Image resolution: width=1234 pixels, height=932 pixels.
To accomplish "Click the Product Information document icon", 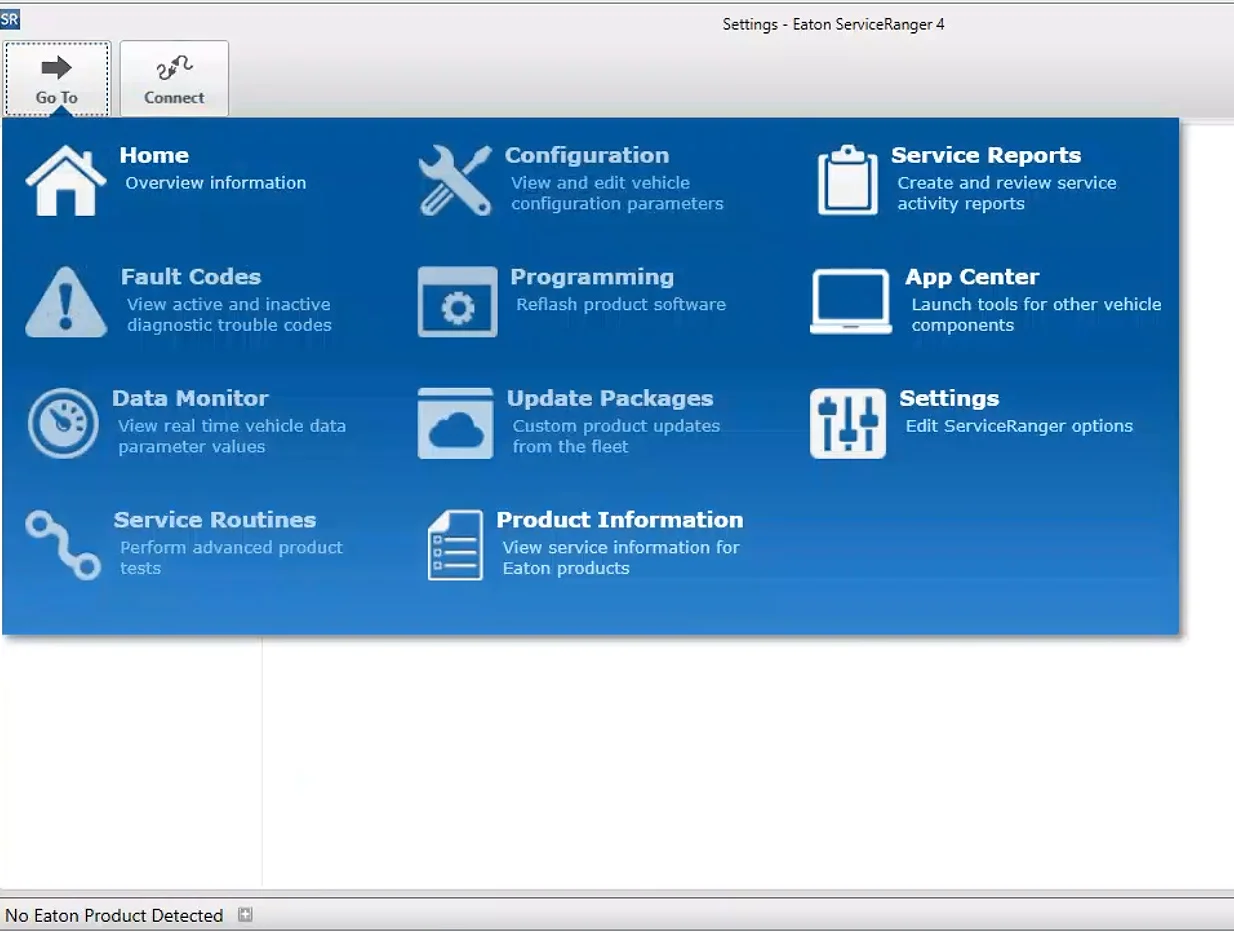I will (455, 545).
